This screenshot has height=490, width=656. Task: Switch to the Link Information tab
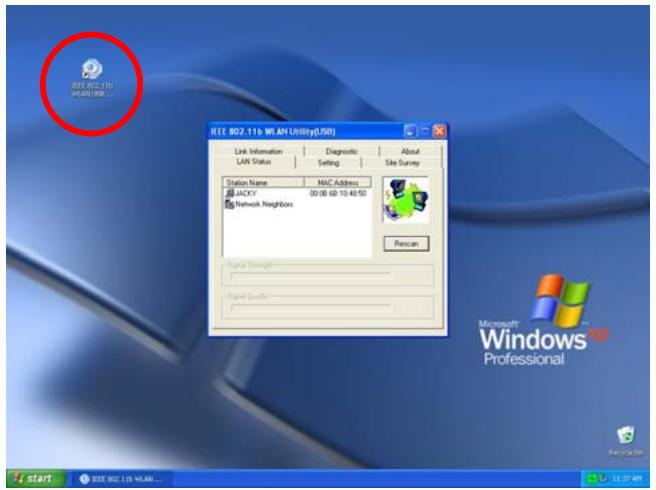click(258, 151)
